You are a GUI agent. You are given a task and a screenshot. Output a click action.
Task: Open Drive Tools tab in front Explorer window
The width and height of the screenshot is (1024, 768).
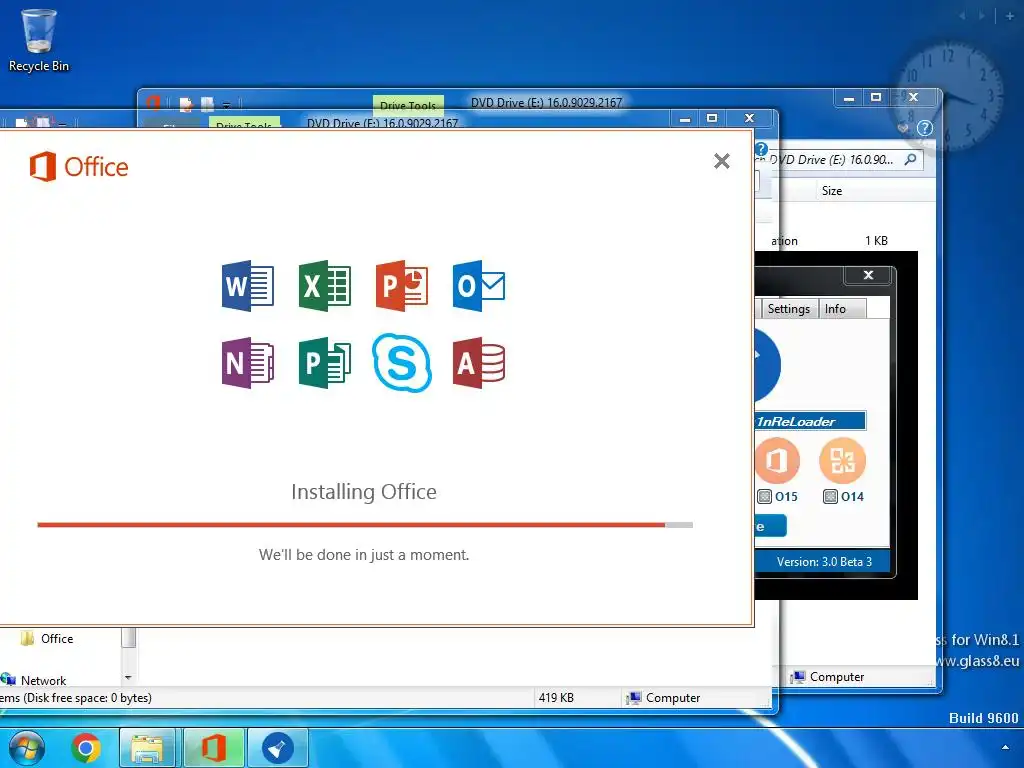click(x=244, y=123)
